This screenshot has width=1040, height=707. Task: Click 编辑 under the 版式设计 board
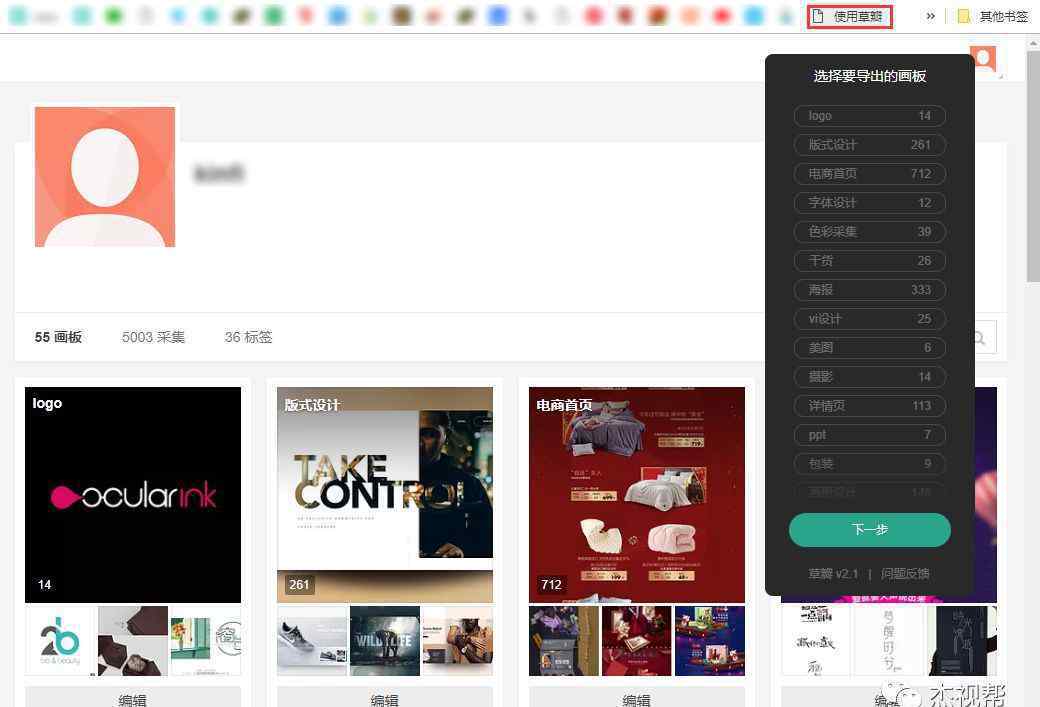385,698
